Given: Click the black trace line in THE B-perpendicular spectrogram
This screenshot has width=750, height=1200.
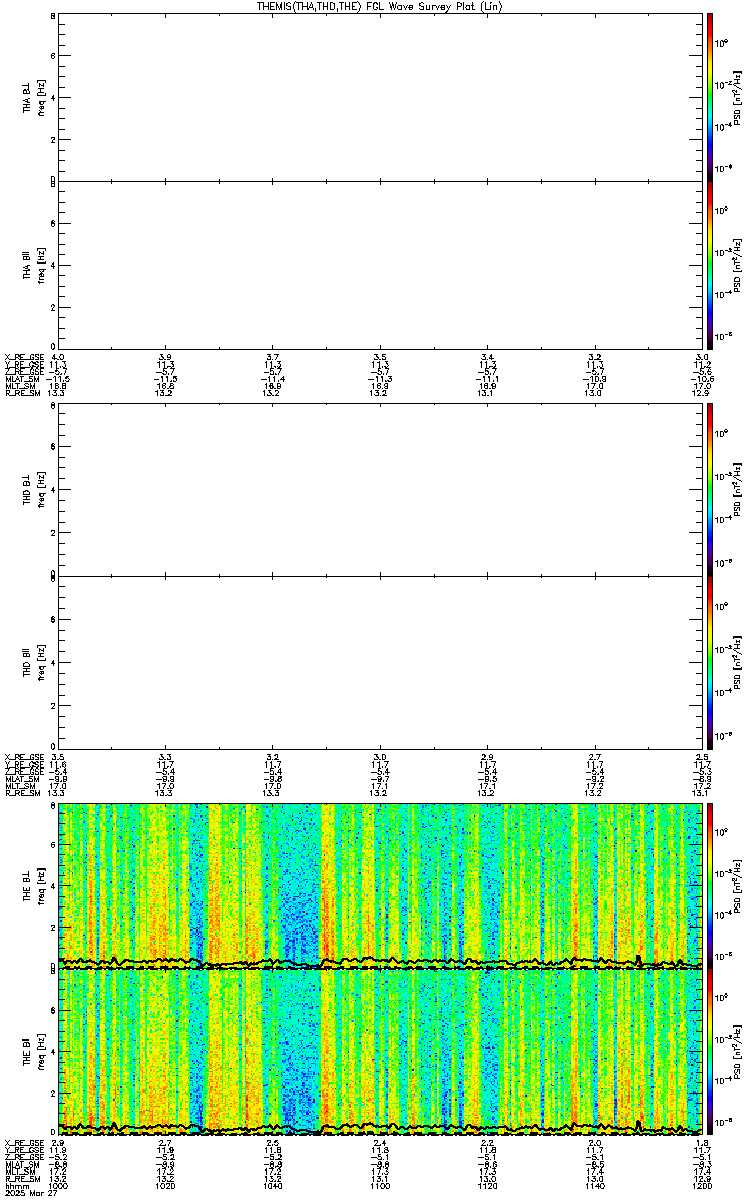Looking at the screenshot, I should (380, 960).
